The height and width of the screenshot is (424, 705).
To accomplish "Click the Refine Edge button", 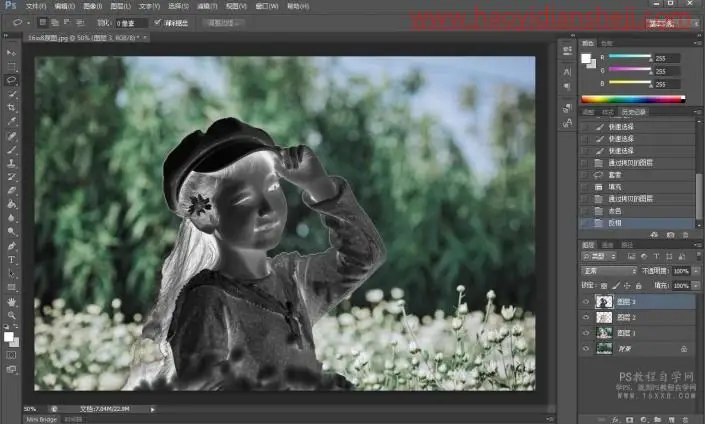I will [223, 22].
